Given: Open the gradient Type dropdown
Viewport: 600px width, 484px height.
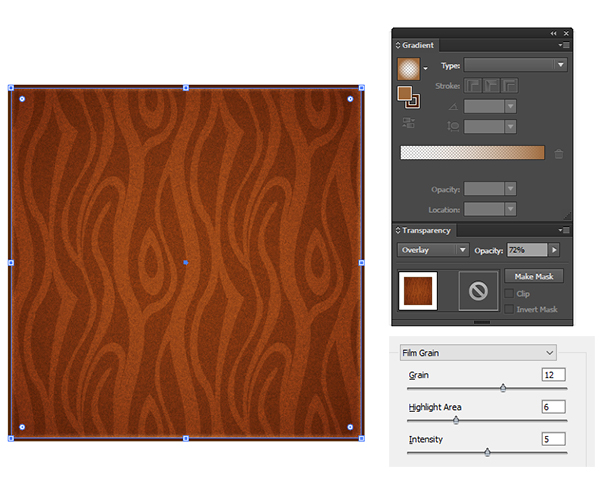Looking at the screenshot, I should click(515, 65).
